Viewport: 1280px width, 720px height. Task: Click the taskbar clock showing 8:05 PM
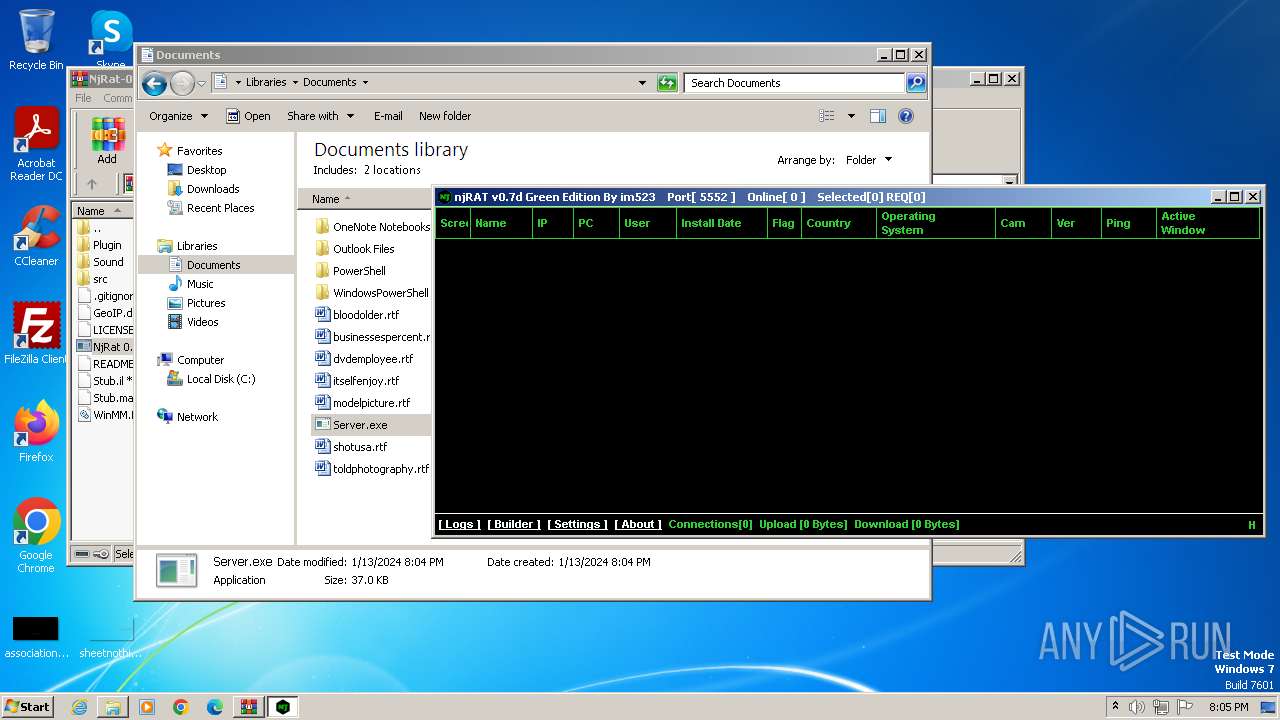point(1228,707)
